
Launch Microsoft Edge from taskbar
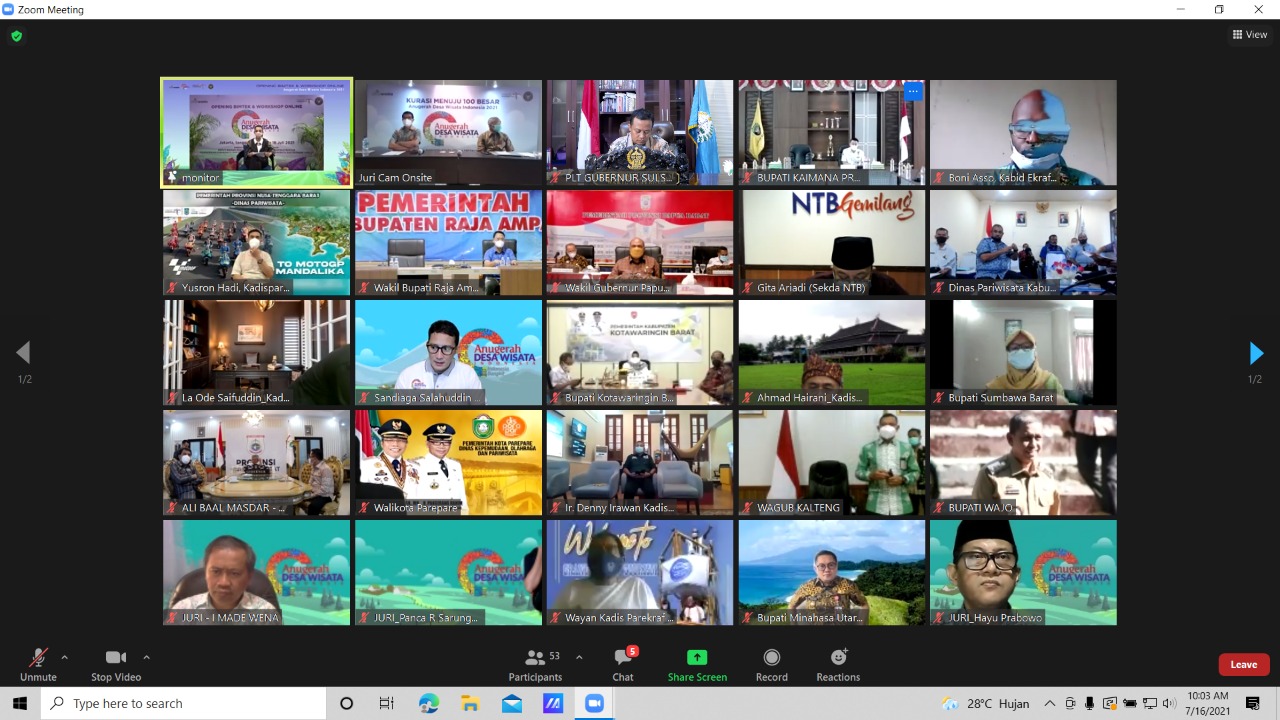(429, 704)
